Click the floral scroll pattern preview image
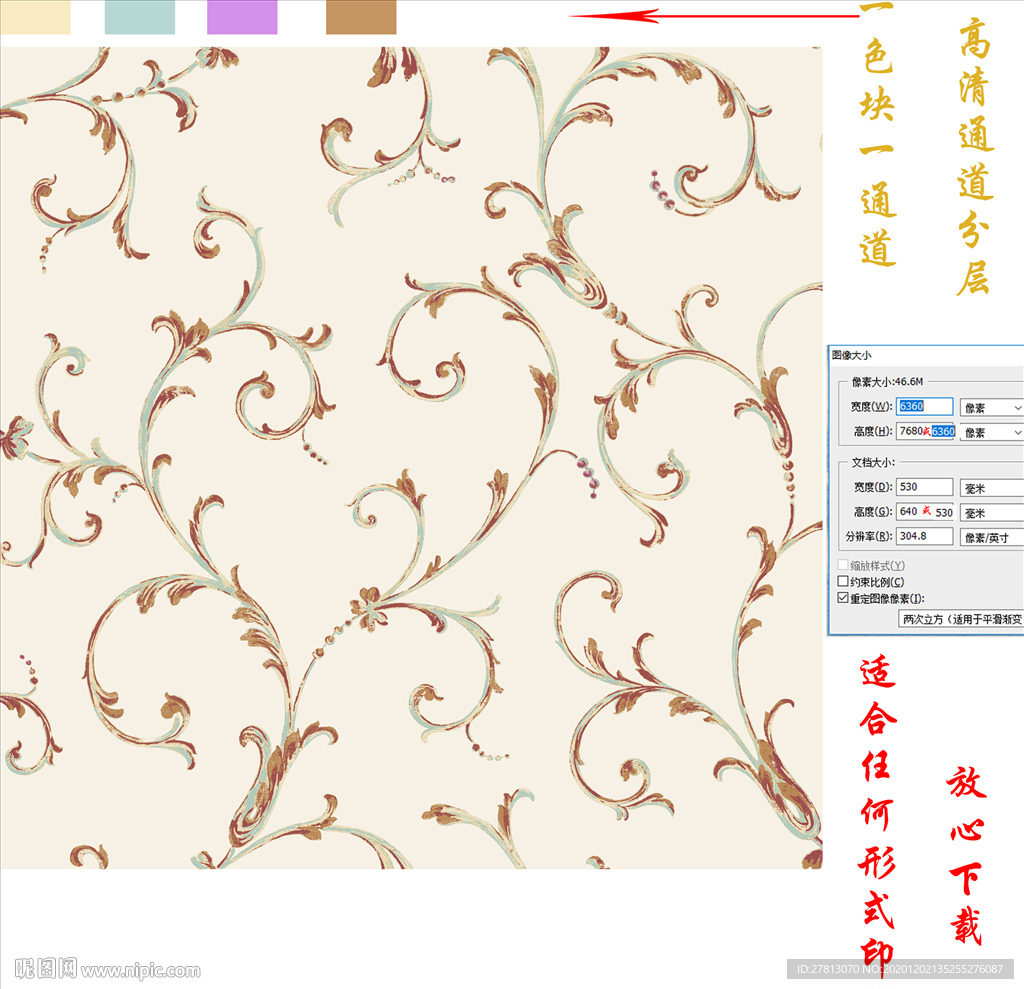The image size is (1024, 989). point(411,457)
